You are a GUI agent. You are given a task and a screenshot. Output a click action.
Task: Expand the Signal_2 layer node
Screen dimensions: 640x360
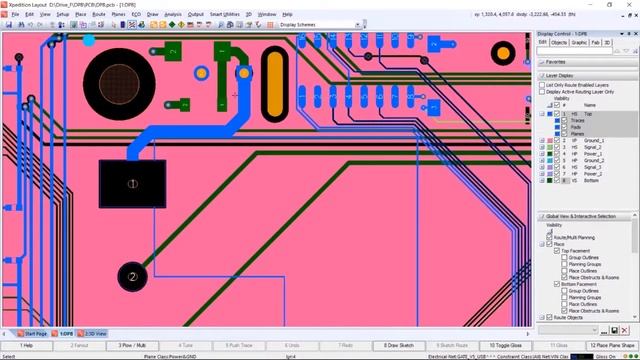[x=542, y=147]
